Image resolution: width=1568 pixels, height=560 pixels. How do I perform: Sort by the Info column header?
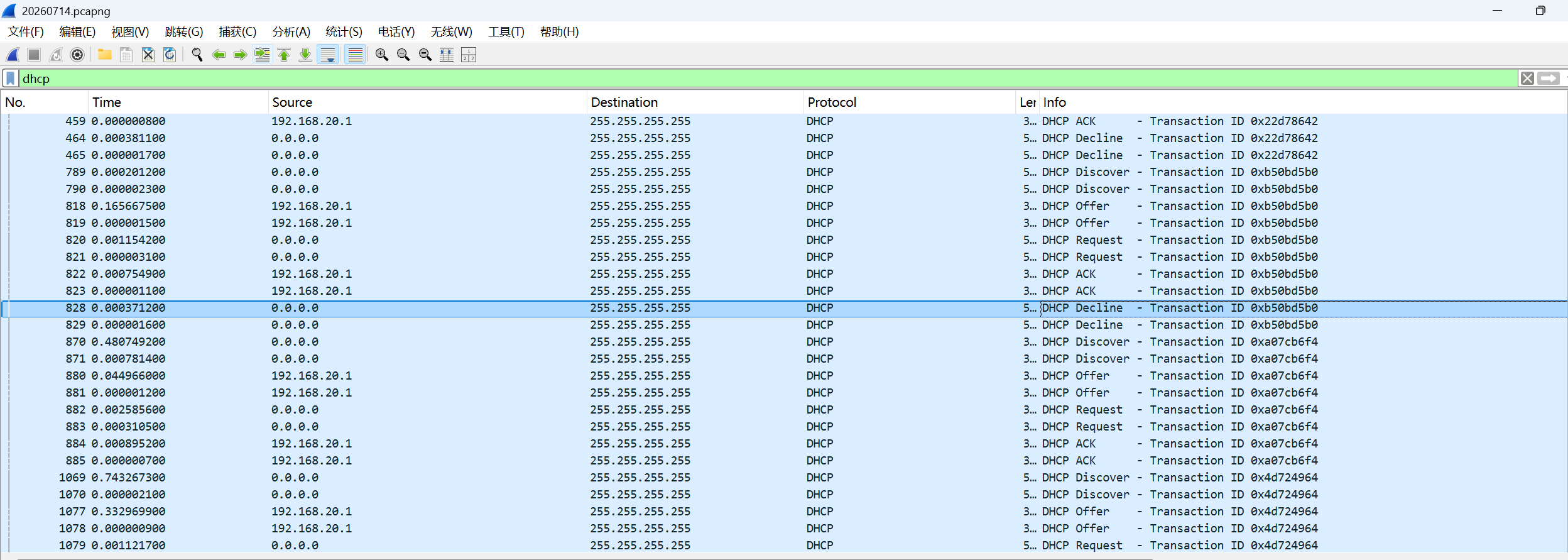1303,102
